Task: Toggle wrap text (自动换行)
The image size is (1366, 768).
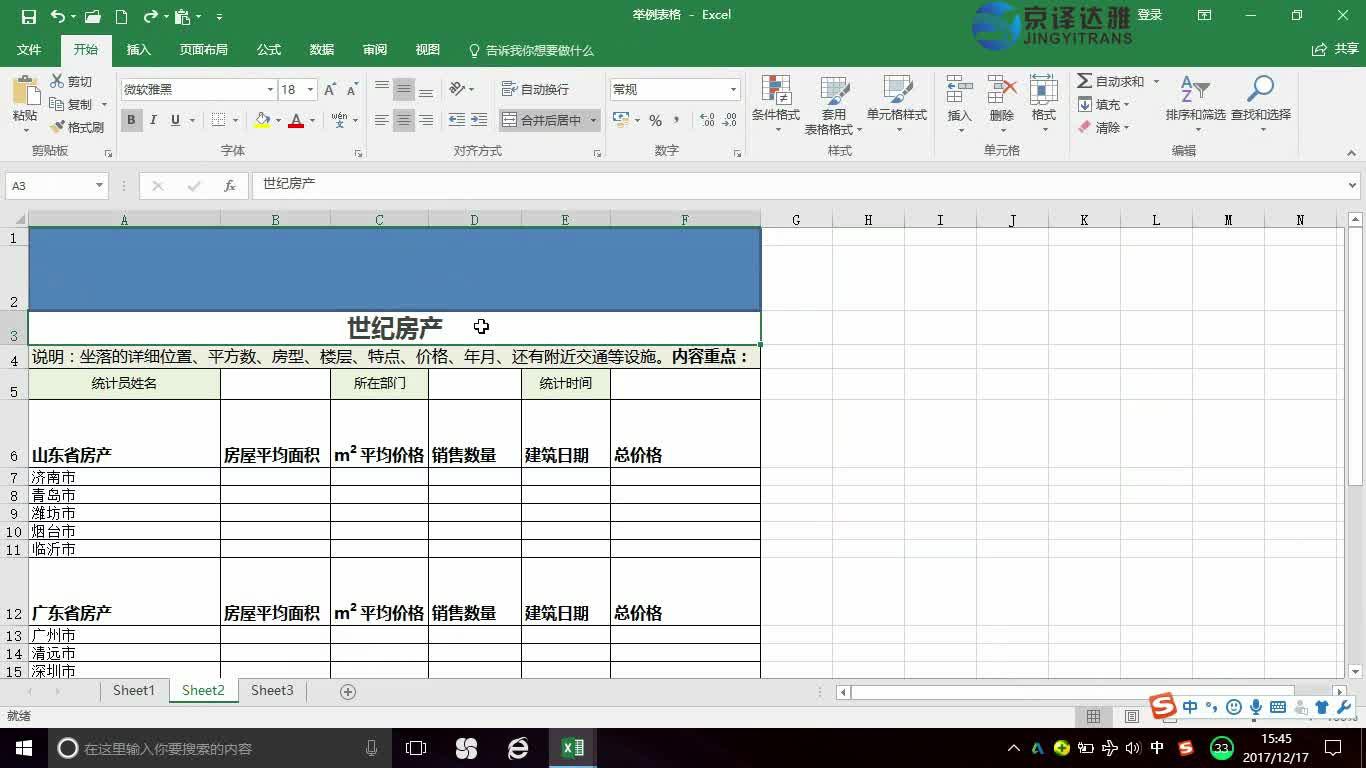Action: 535,89
